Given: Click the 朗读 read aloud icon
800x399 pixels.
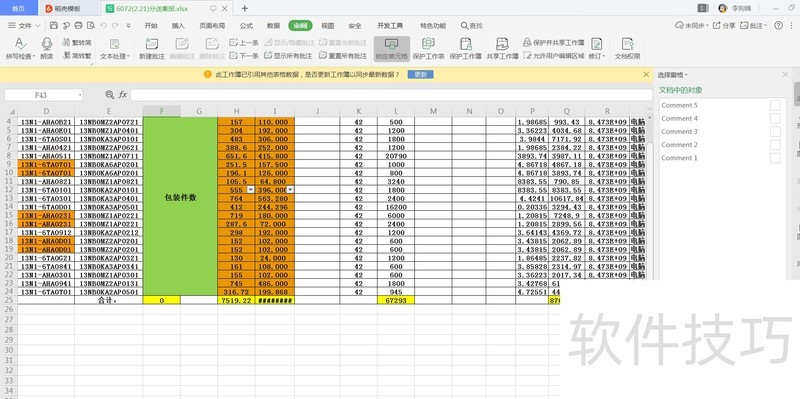Looking at the screenshot, I should (47, 44).
